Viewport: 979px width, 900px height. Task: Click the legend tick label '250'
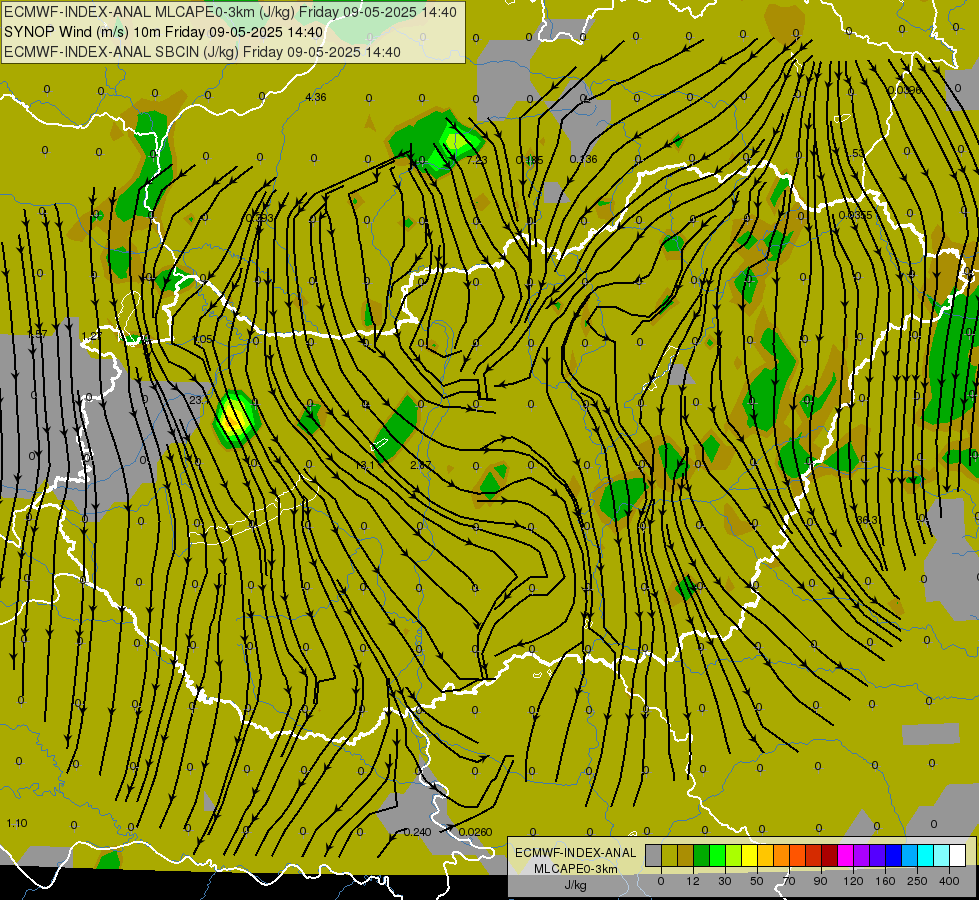pos(917,881)
